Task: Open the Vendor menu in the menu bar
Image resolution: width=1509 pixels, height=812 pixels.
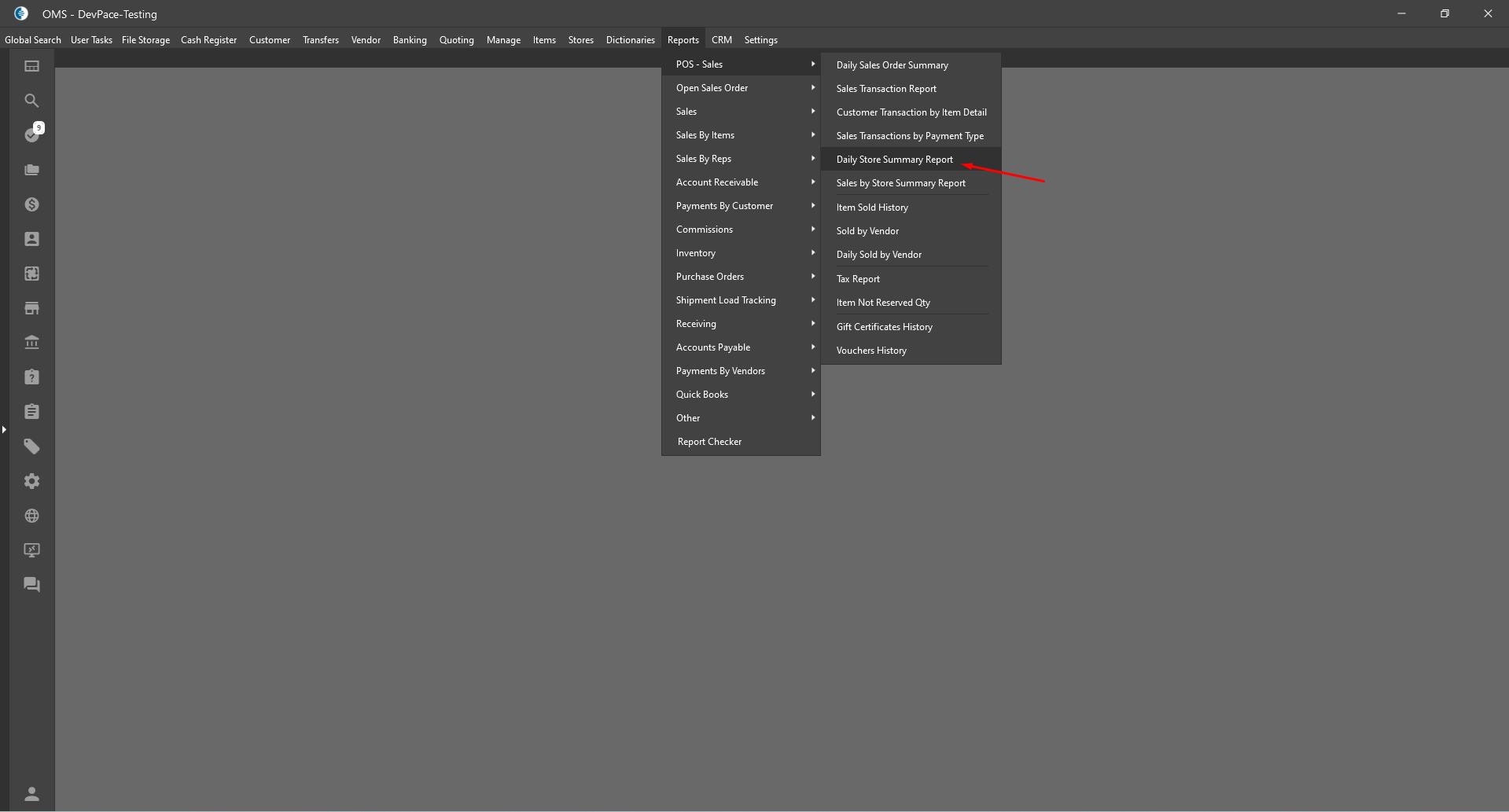Action: (x=366, y=40)
